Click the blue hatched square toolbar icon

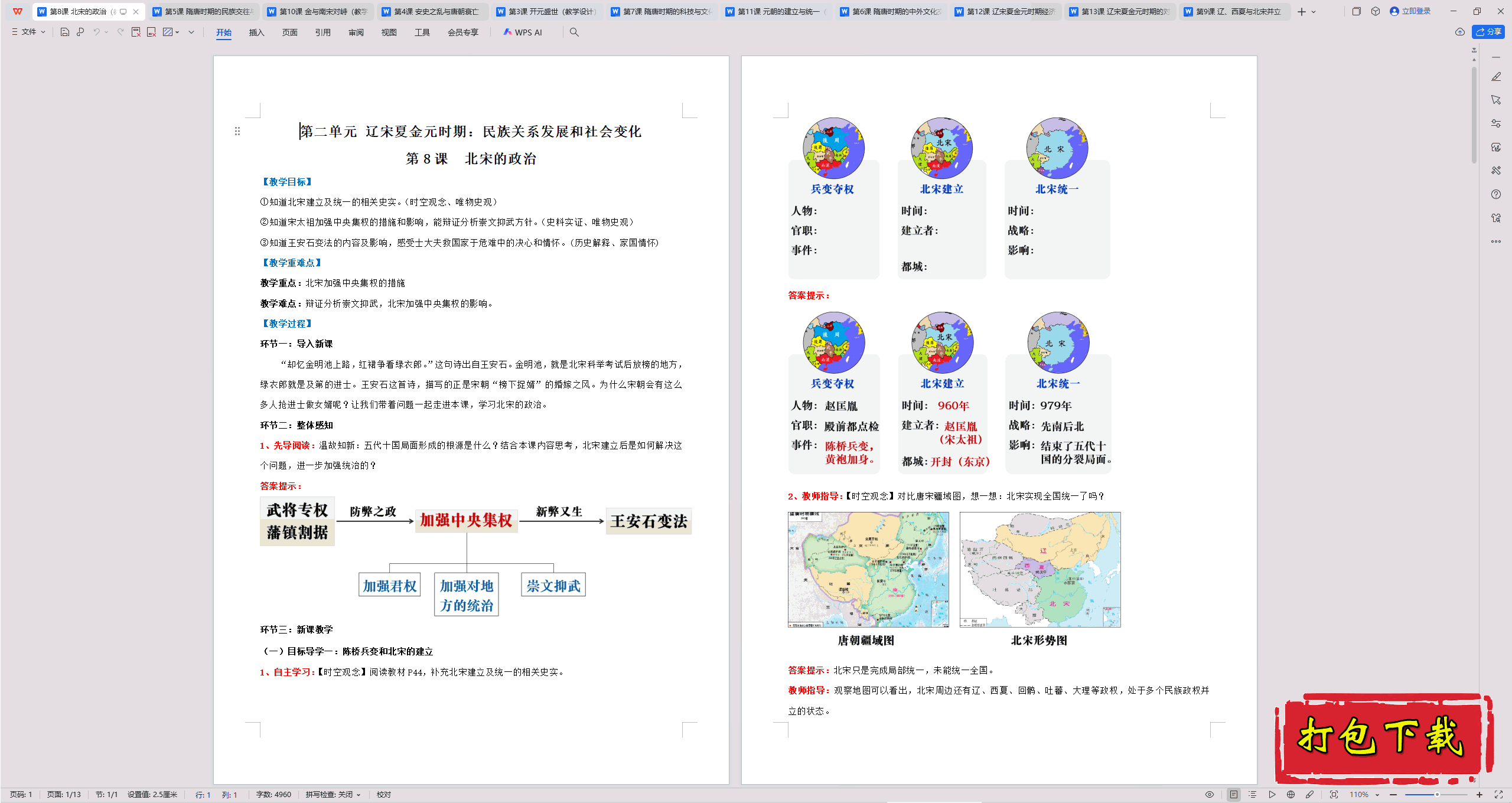point(168,32)
